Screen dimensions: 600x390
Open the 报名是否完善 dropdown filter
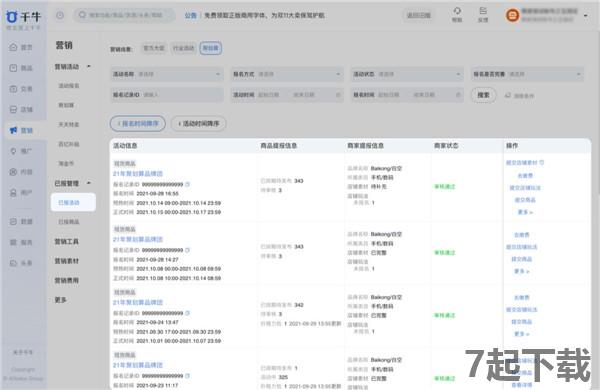click(527, 74)
